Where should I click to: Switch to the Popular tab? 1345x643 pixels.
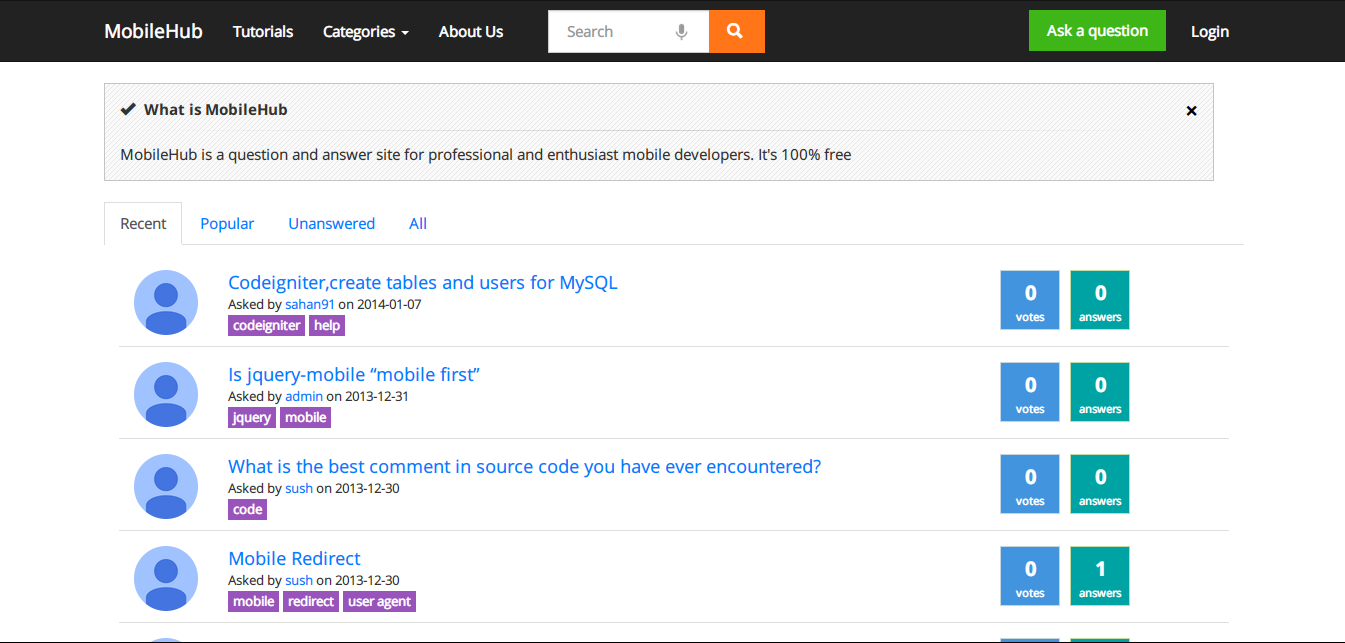(x=227, y=224)
